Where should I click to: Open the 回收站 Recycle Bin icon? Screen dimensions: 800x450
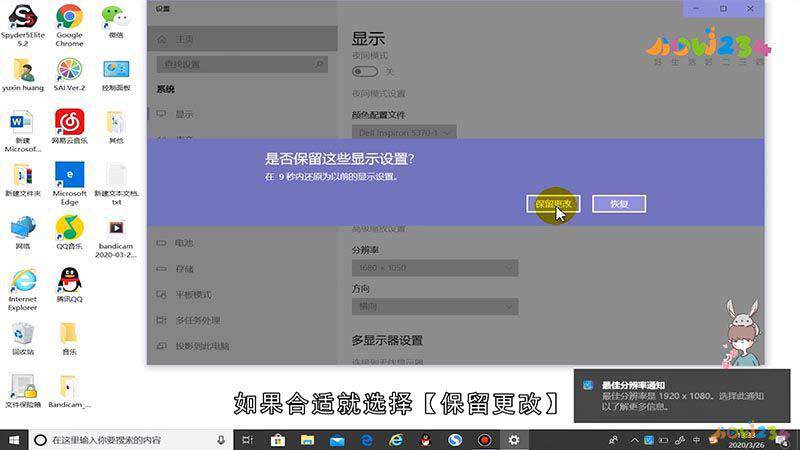22,339
